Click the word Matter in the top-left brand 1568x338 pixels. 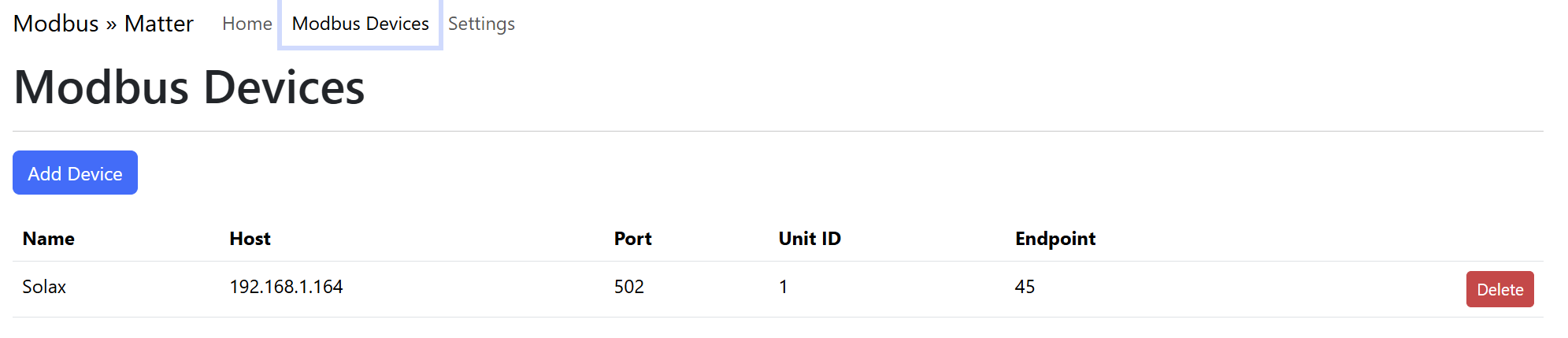[x=158, y=24]
